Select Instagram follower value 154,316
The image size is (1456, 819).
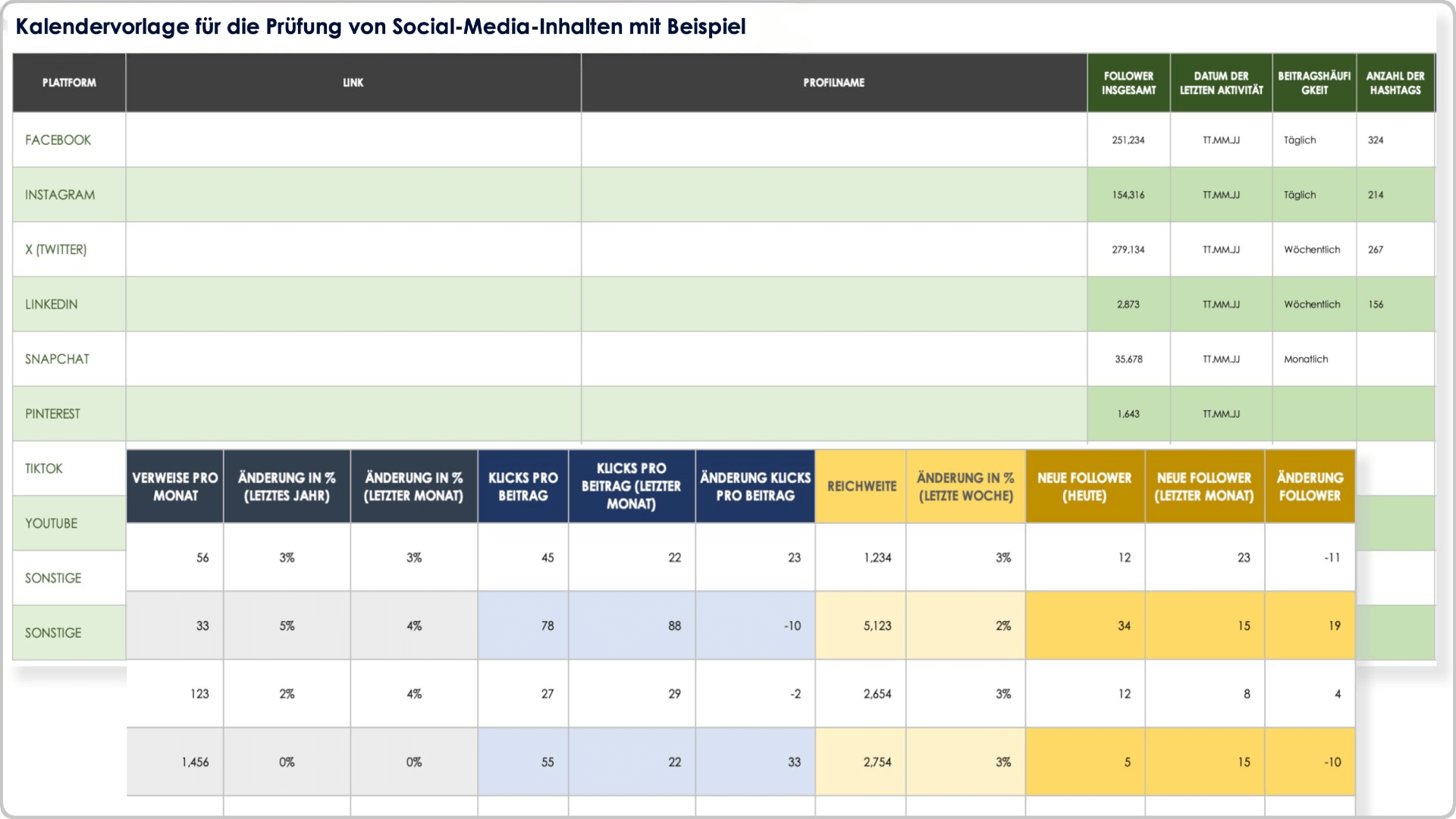(1128, 194)
